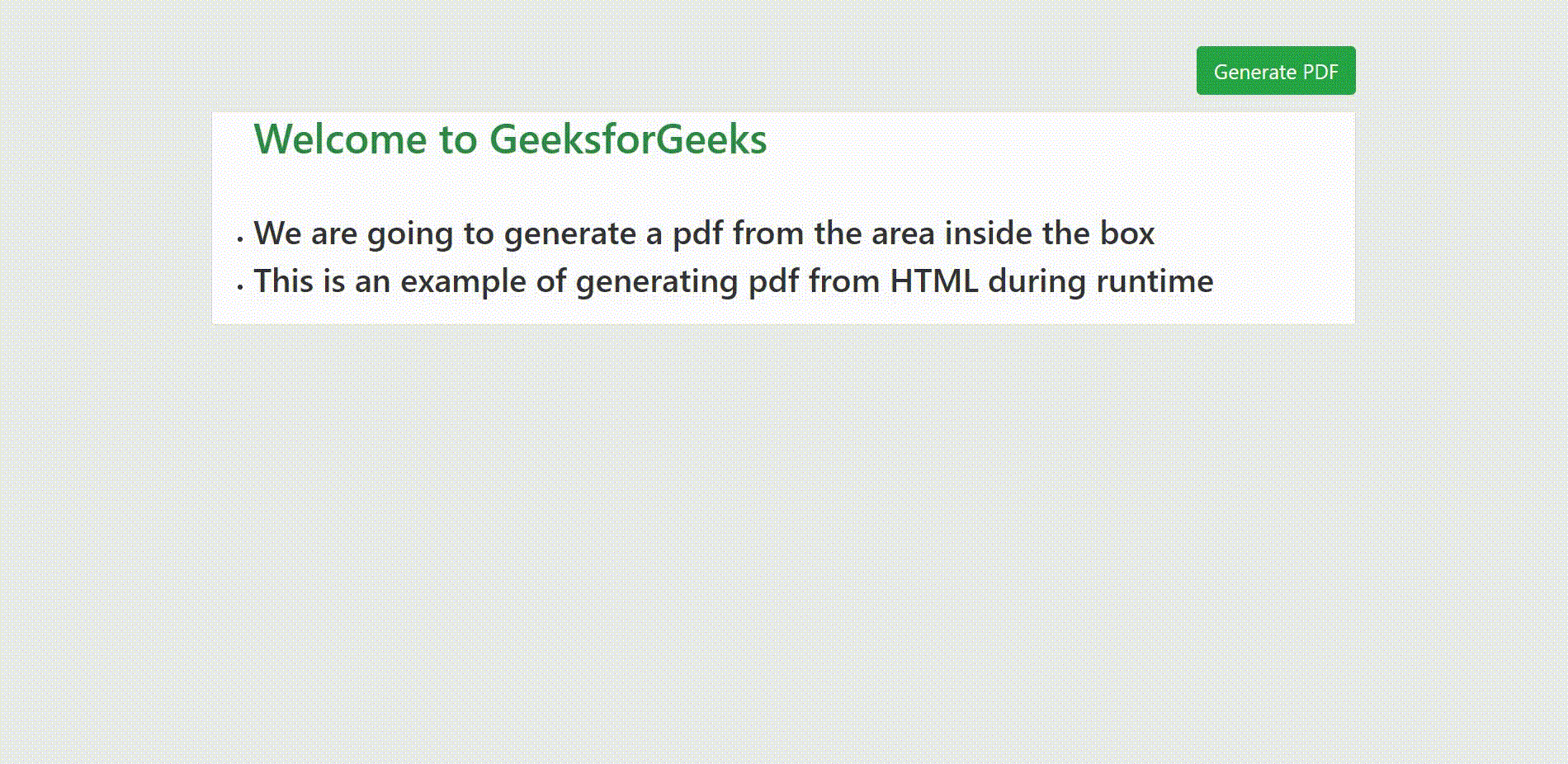
Task: Click the word 'Welcome' in the heading
Action: pos(340,139)
